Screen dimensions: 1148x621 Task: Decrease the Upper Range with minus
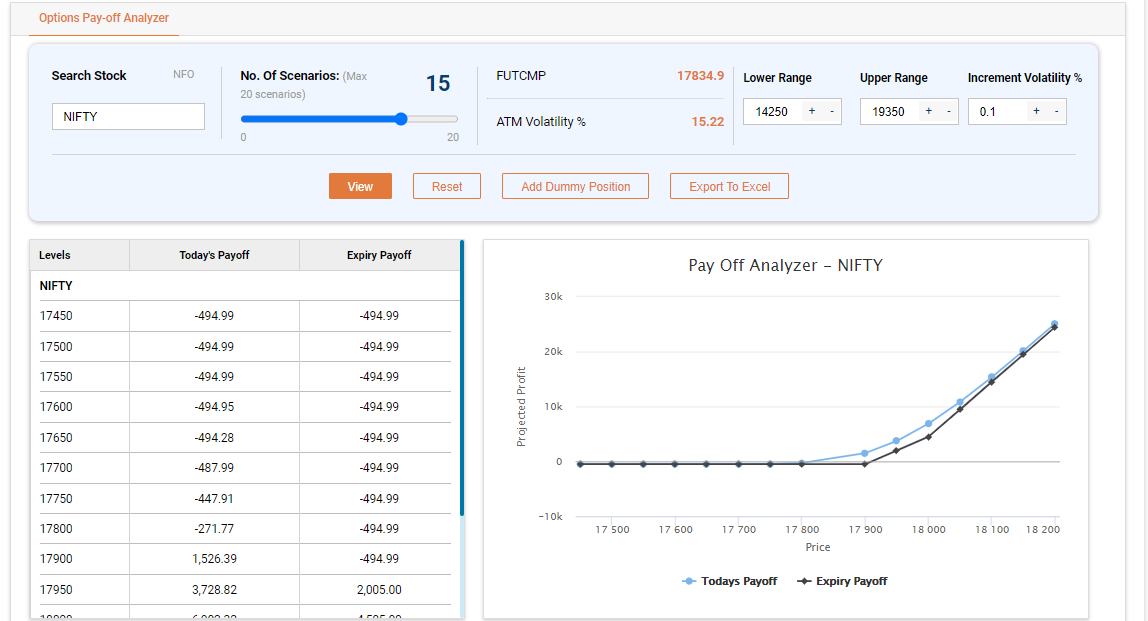click(x=948, y=112)
